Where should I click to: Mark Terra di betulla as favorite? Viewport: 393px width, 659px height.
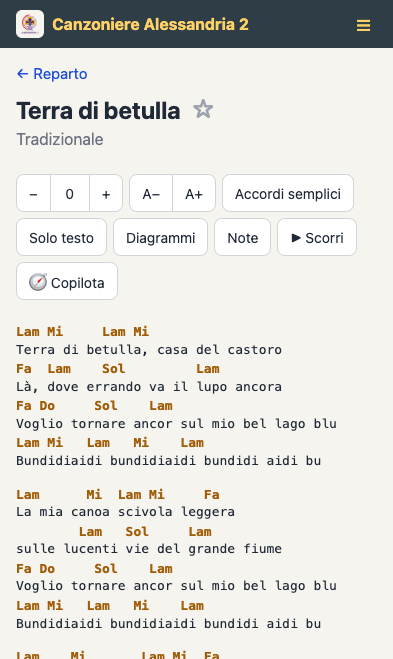tap(203, 109)
